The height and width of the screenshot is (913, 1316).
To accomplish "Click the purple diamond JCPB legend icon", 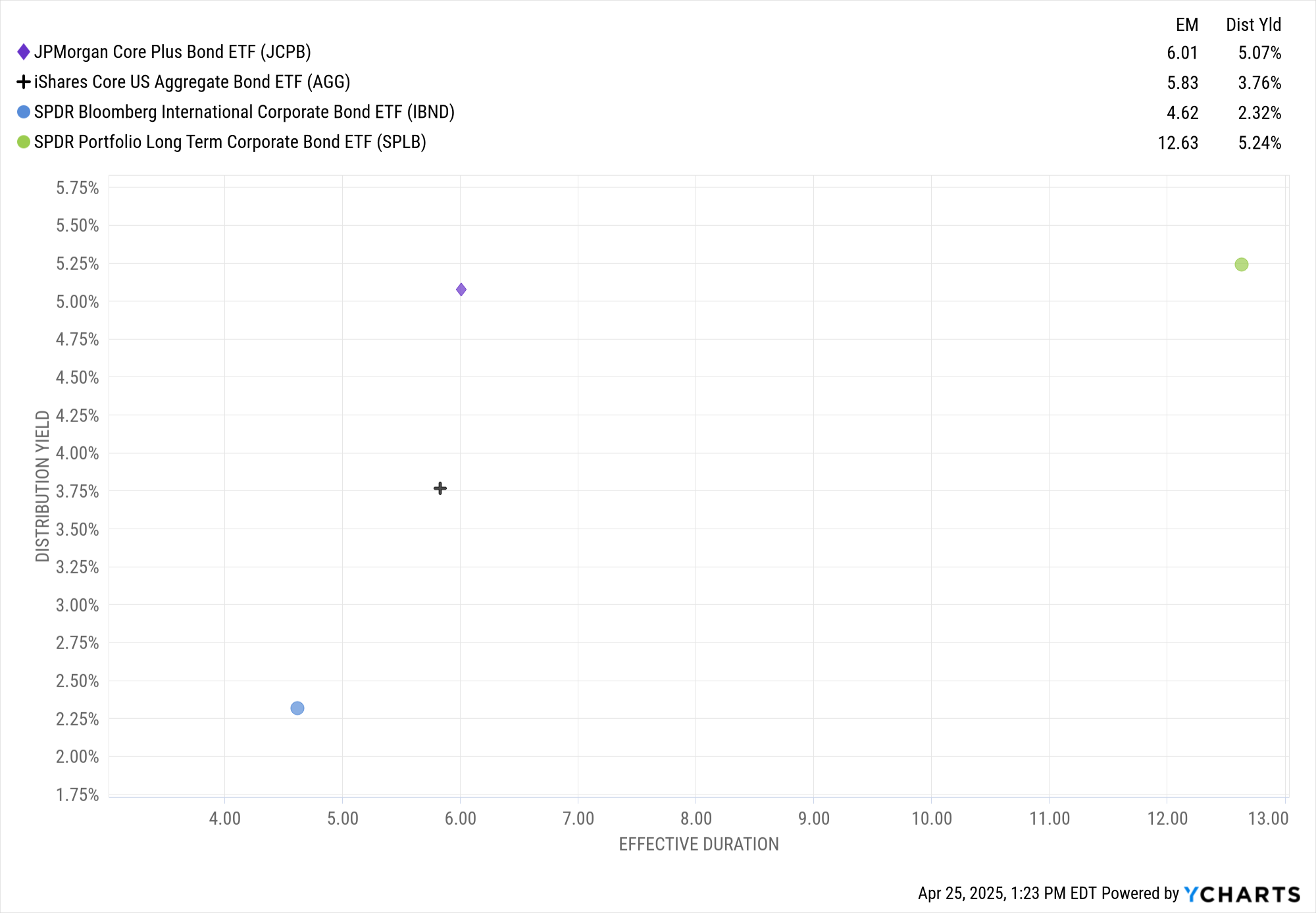I will coord(24,52).
